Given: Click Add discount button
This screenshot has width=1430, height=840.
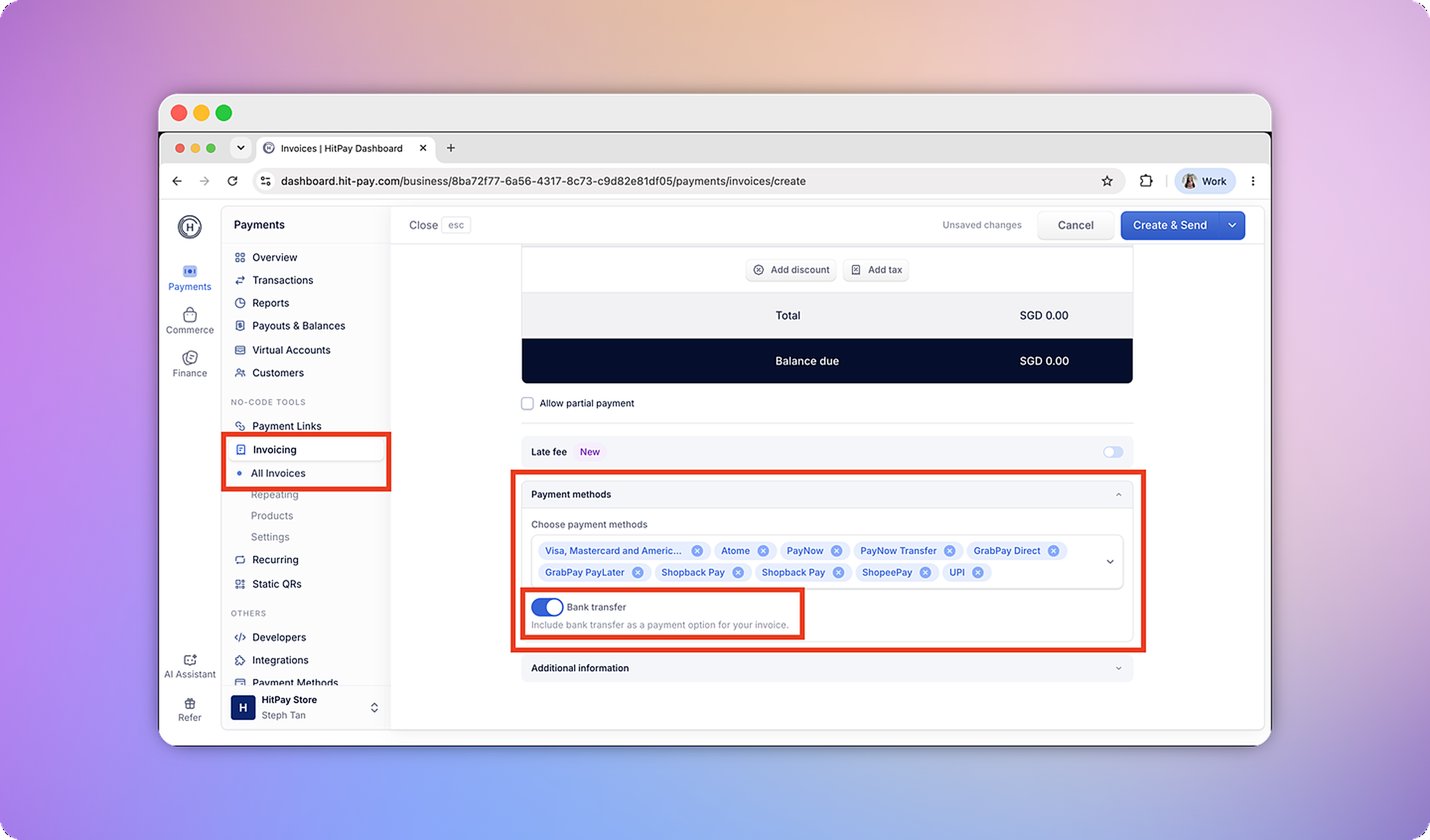Looking at the screenshot, I should (x=791, y=270).
